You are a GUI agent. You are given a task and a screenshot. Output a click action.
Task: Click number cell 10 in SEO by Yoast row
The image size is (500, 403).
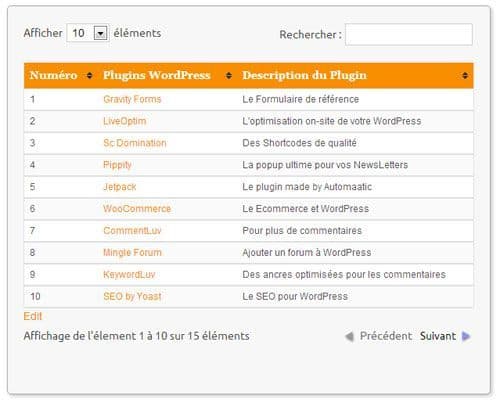(35, 296)
